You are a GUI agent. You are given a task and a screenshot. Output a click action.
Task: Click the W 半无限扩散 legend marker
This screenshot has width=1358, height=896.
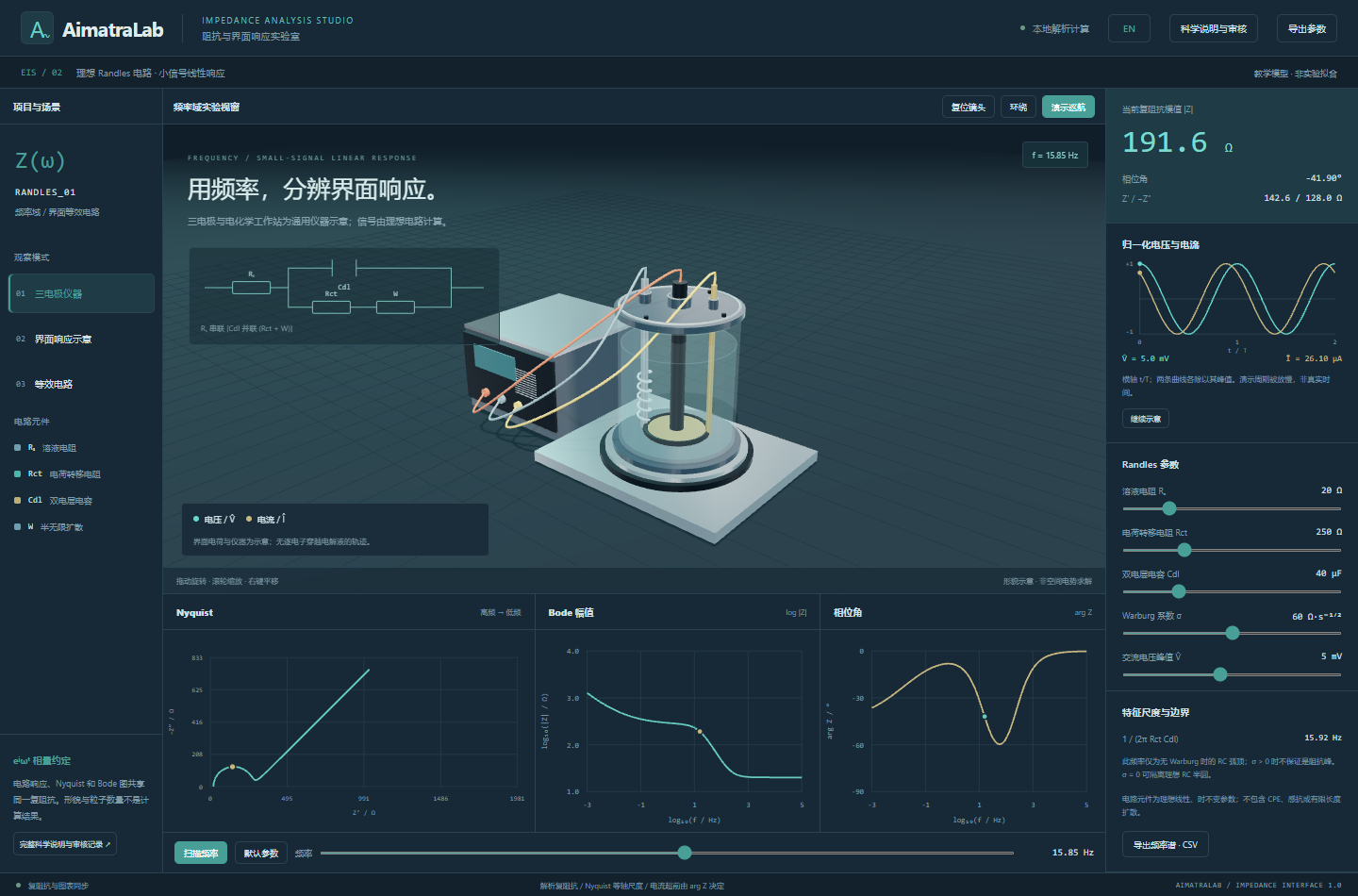(18, 527)
